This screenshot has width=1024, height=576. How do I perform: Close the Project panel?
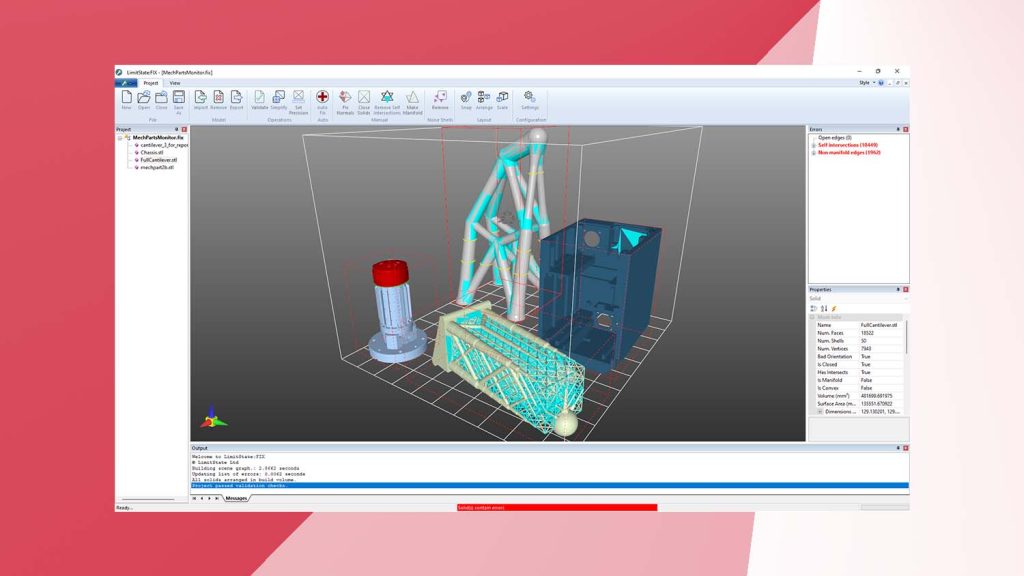pyautogui.click(x=184, y=129)
